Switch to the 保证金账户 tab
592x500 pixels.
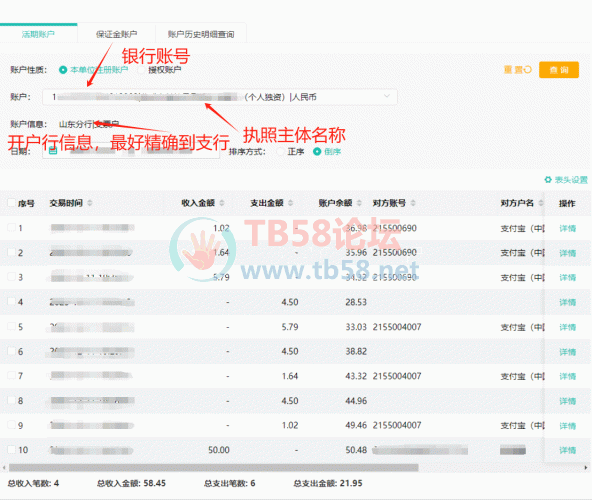point(116,34)
